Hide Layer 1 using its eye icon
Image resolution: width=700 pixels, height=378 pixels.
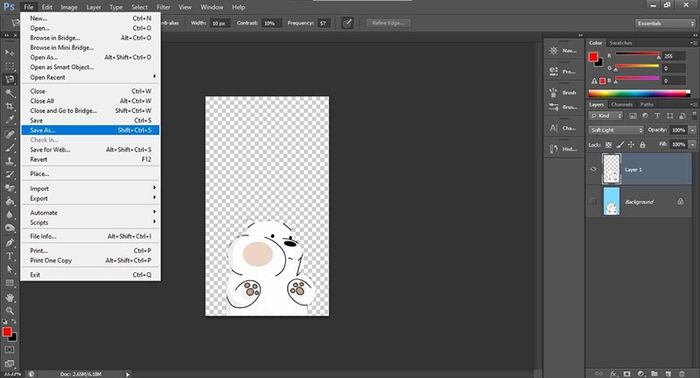tap(593, 169)
